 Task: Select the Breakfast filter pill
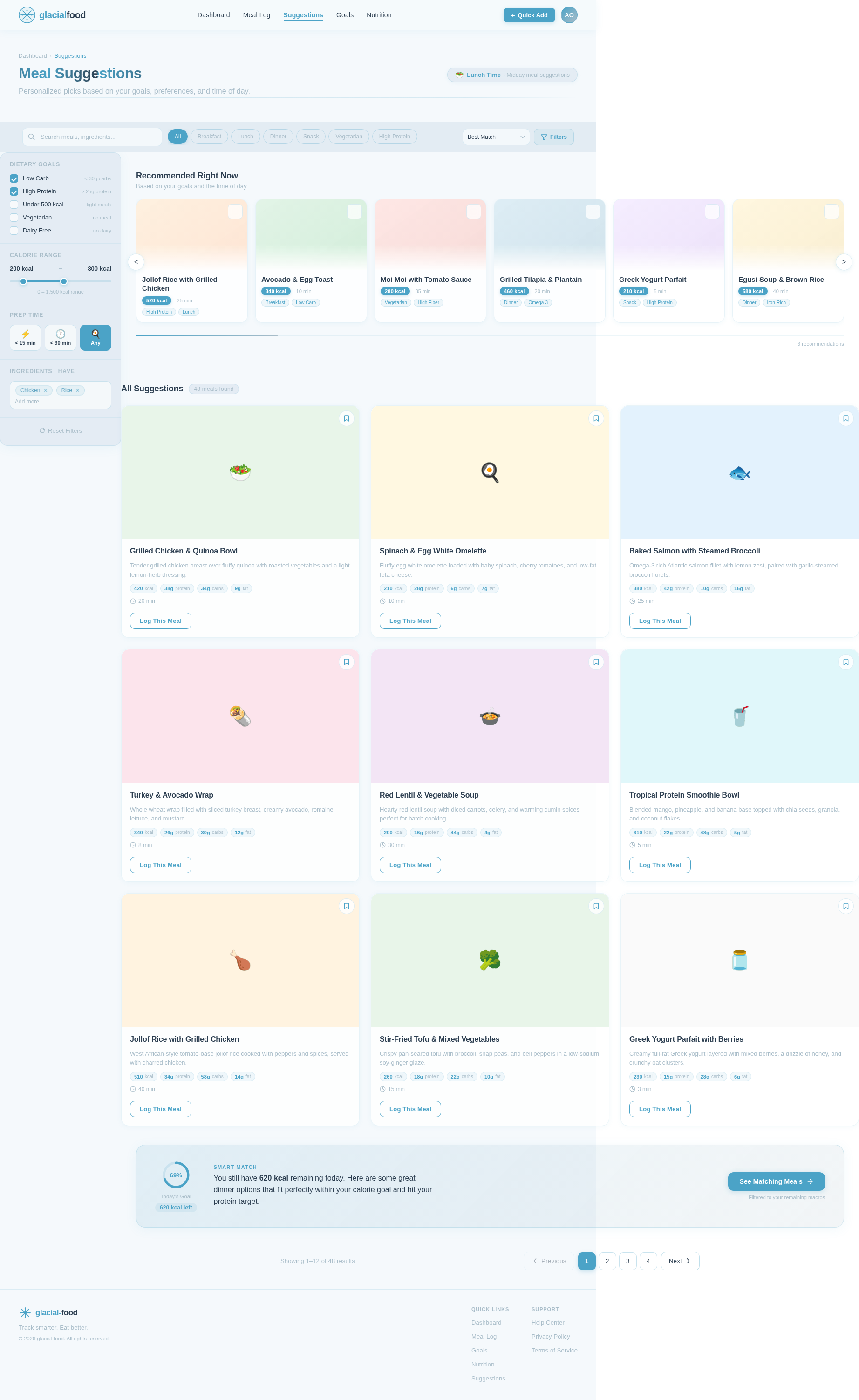[x=209, y=137]
